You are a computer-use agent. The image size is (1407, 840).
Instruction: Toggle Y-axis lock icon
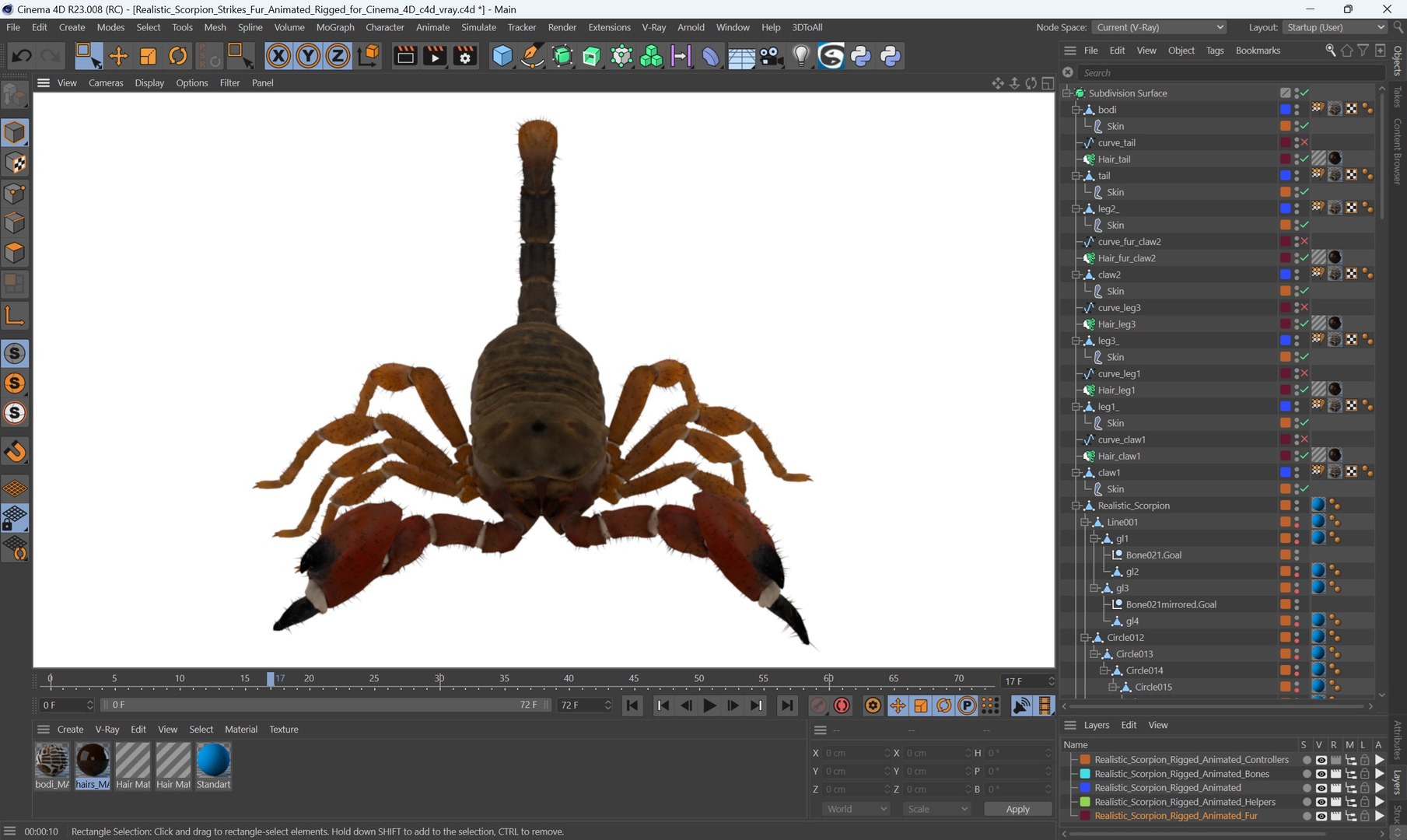coord(308,56)
